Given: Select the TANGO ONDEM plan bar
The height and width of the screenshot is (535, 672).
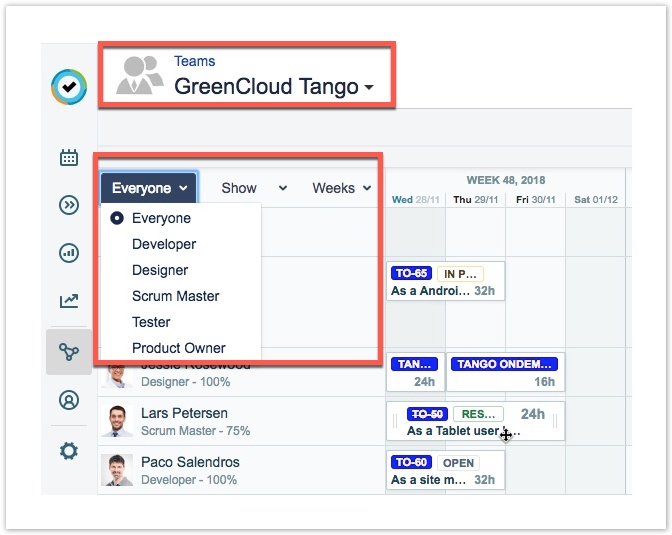Looking at the screenshot, I should 505,365.
